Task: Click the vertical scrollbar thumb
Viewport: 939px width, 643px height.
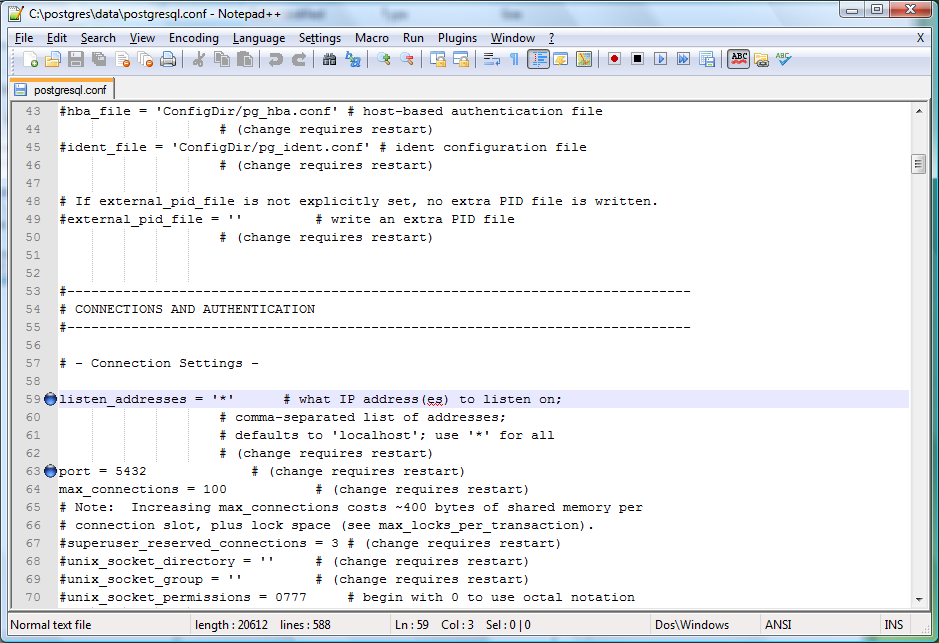Action: point(919,164)
